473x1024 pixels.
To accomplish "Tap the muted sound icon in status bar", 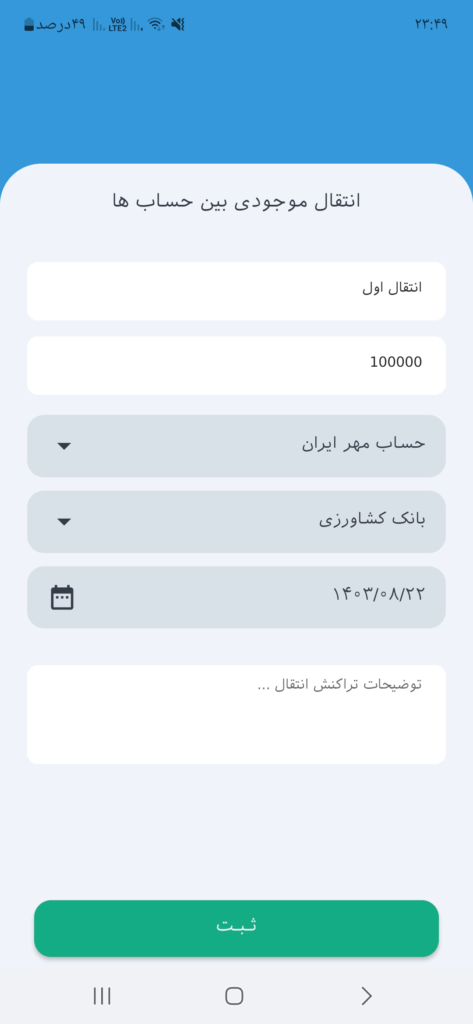I will [x=178, y=25].
